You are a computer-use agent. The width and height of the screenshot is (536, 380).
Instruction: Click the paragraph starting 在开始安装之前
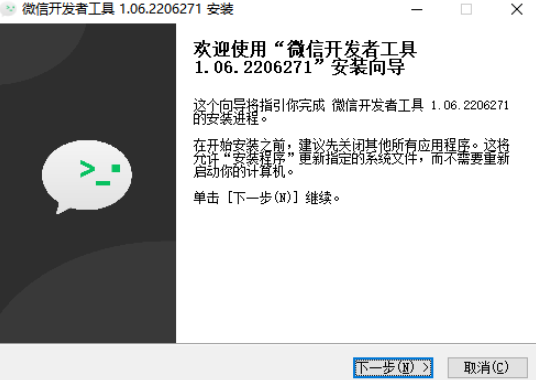(x=351, y=158)
